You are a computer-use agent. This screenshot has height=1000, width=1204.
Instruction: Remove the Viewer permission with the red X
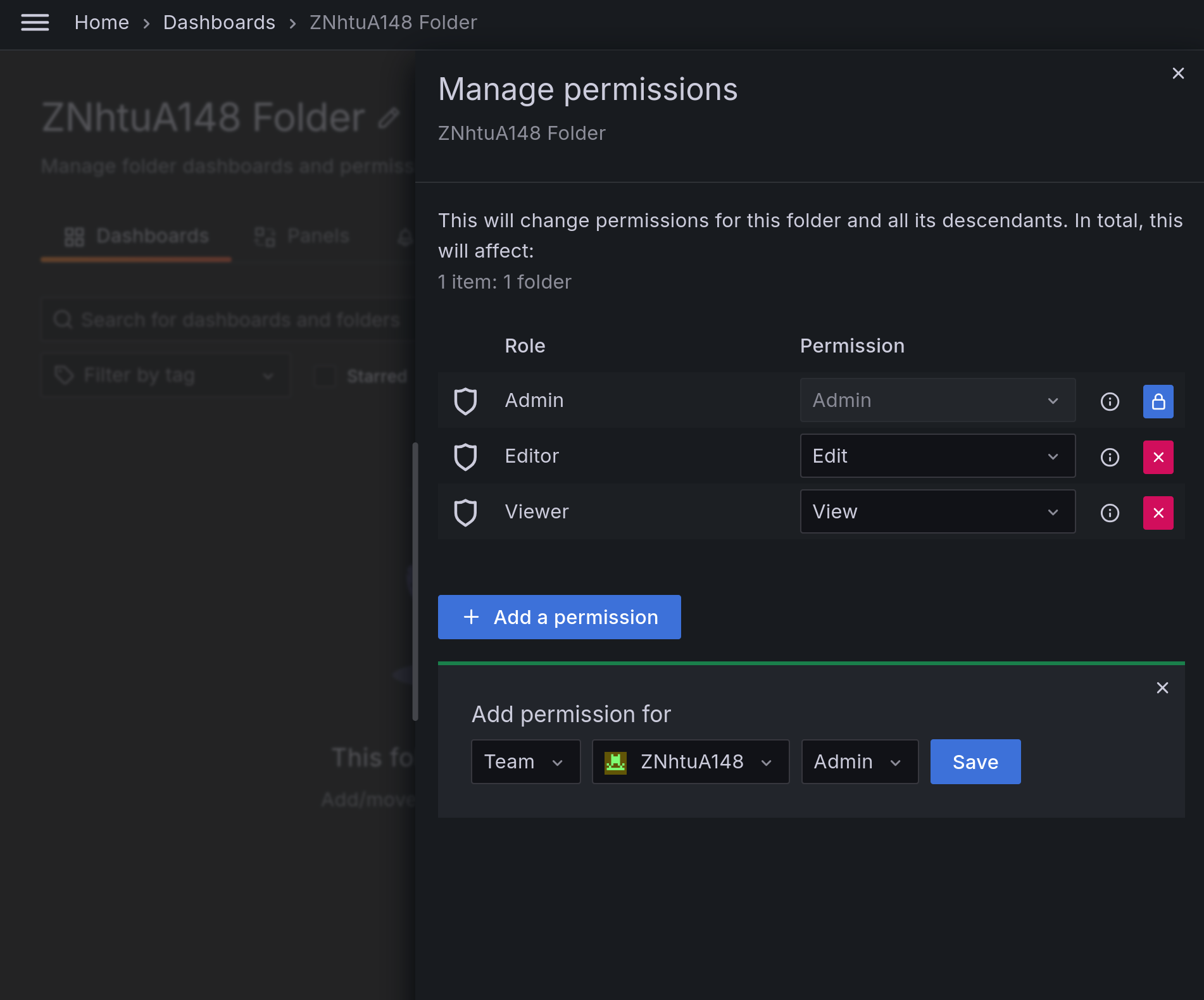[1158, 512]
